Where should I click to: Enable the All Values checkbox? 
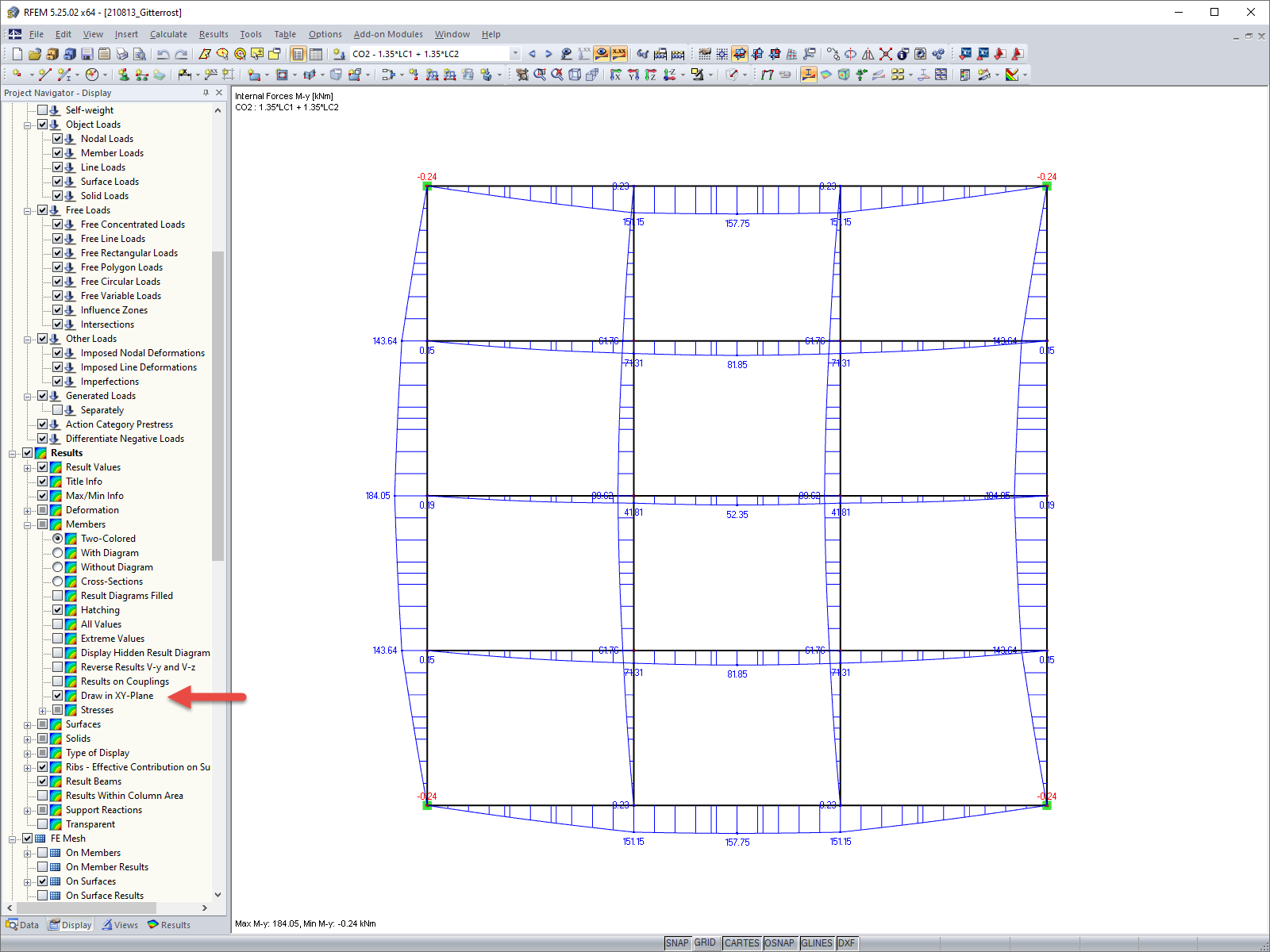pyautogui.click(x=58, y=624)
